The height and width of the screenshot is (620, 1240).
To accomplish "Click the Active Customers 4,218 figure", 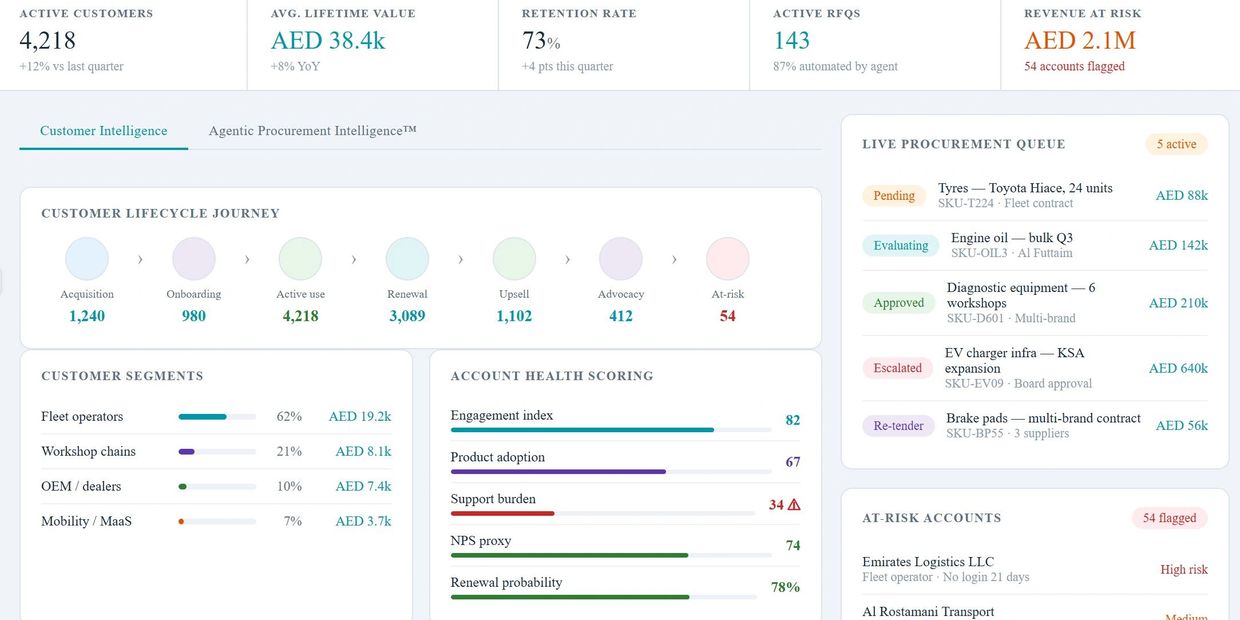I will (48, 41).
